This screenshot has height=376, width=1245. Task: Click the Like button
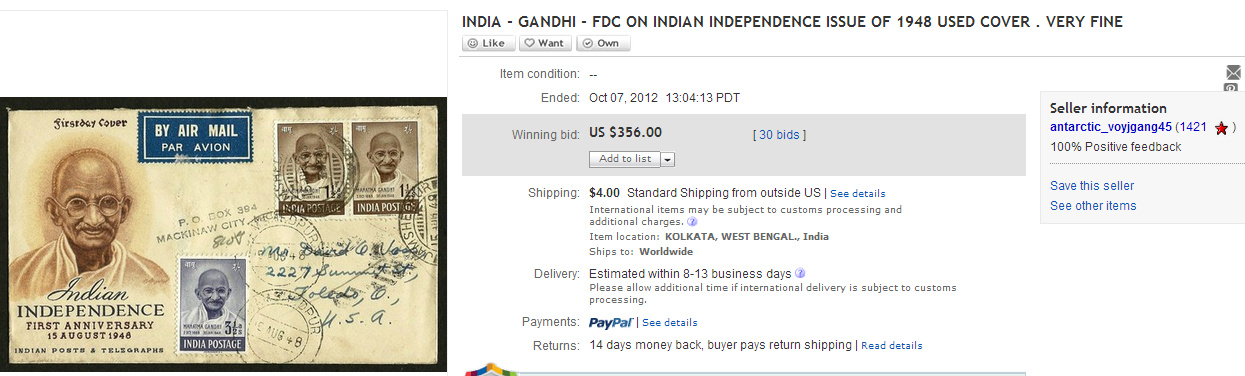point(489,43)
